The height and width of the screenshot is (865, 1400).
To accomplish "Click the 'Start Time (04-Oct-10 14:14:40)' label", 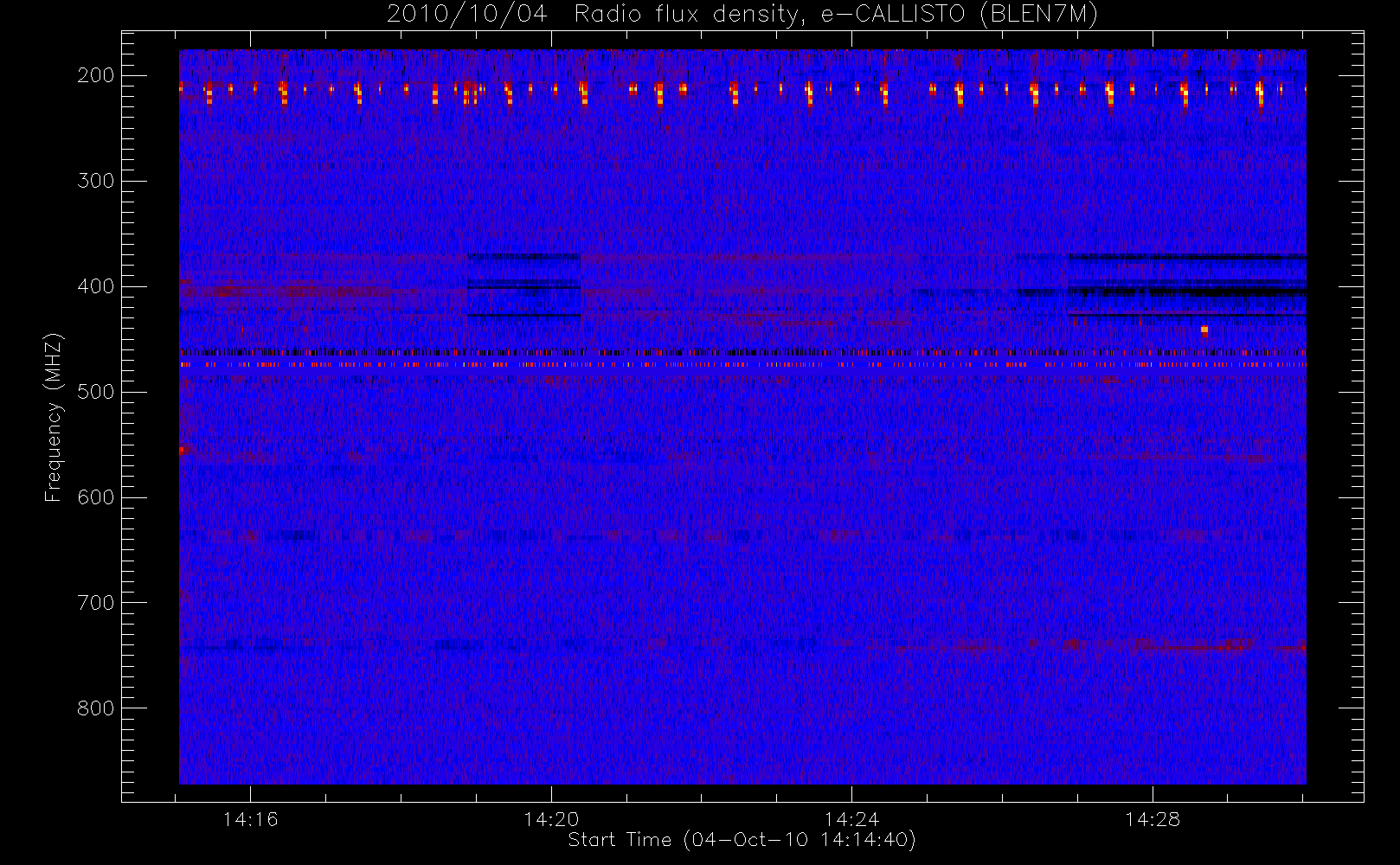I will coord(742,840).
